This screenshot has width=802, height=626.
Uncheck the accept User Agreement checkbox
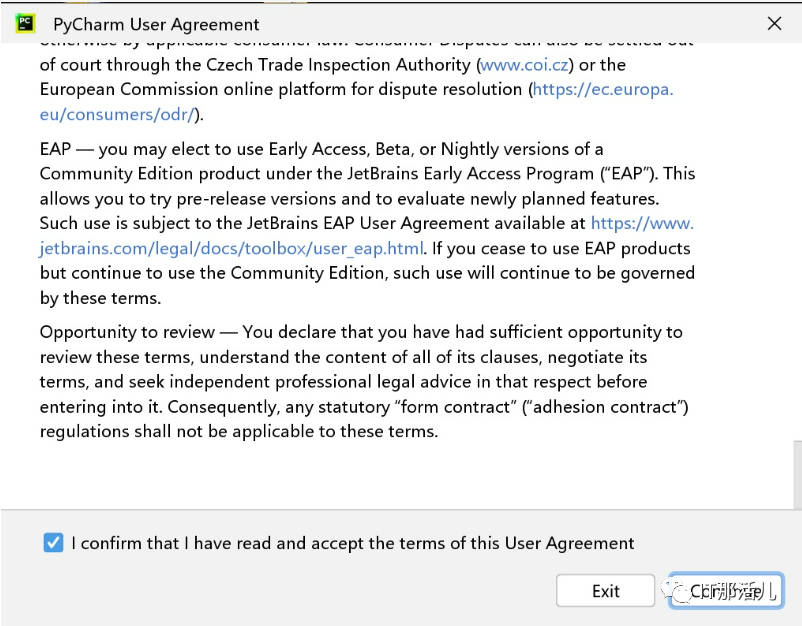(x=53, y=543)
